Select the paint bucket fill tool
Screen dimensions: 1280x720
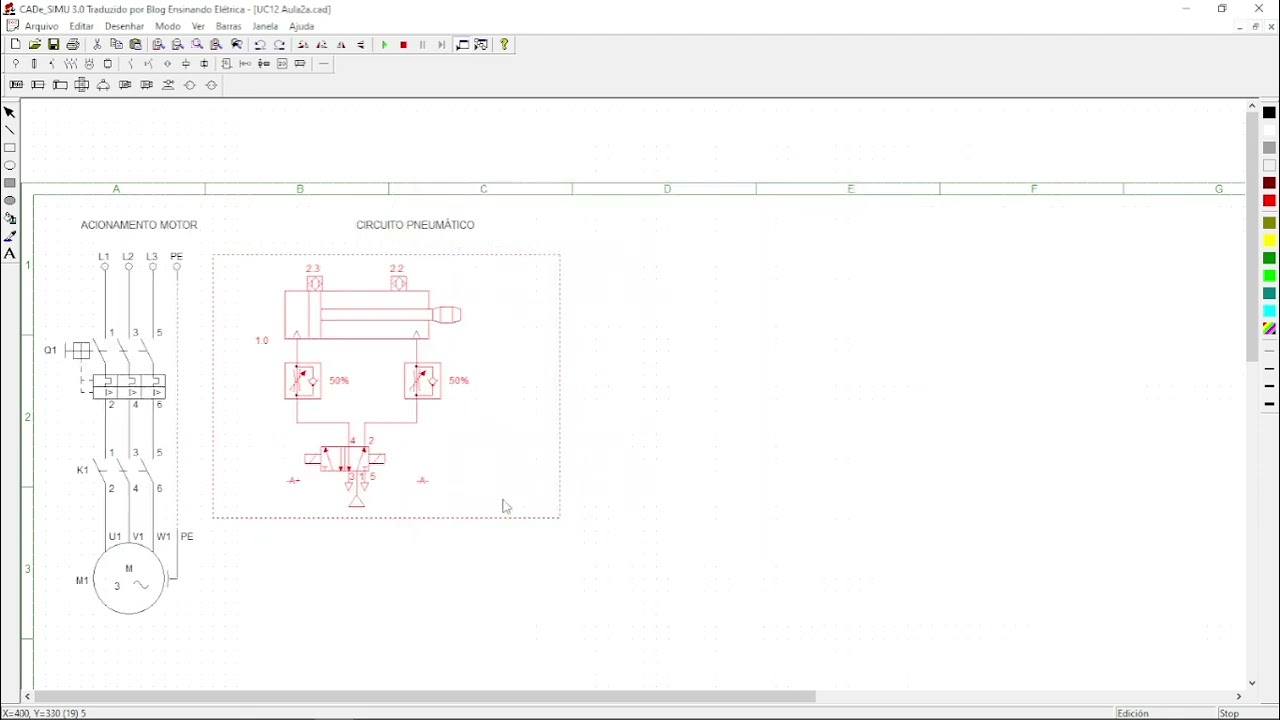pos(10,218)
